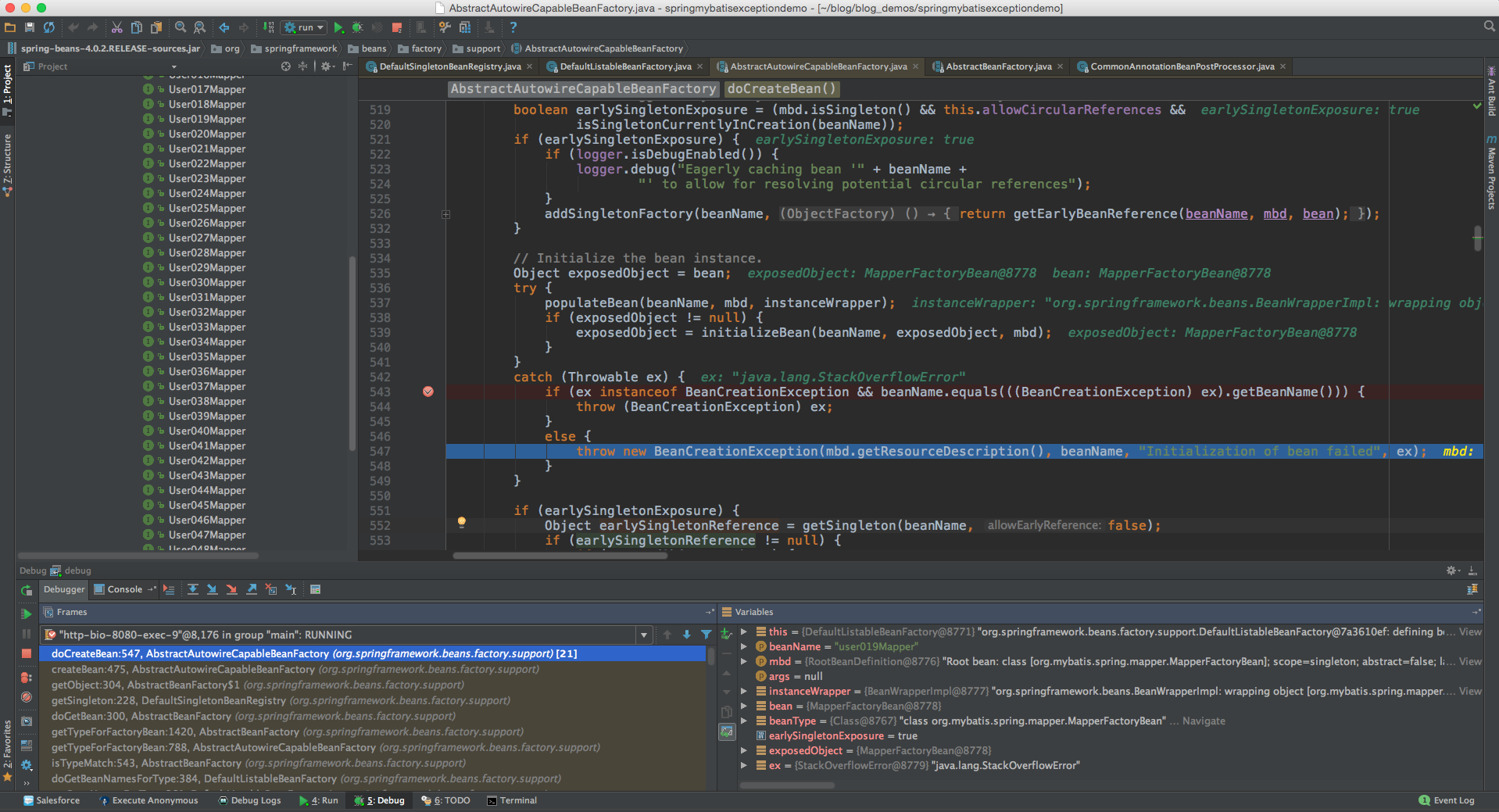Click the Step Over debugger icon
This screenshot has width=1499, height=812.
click(x=192, y=589)
